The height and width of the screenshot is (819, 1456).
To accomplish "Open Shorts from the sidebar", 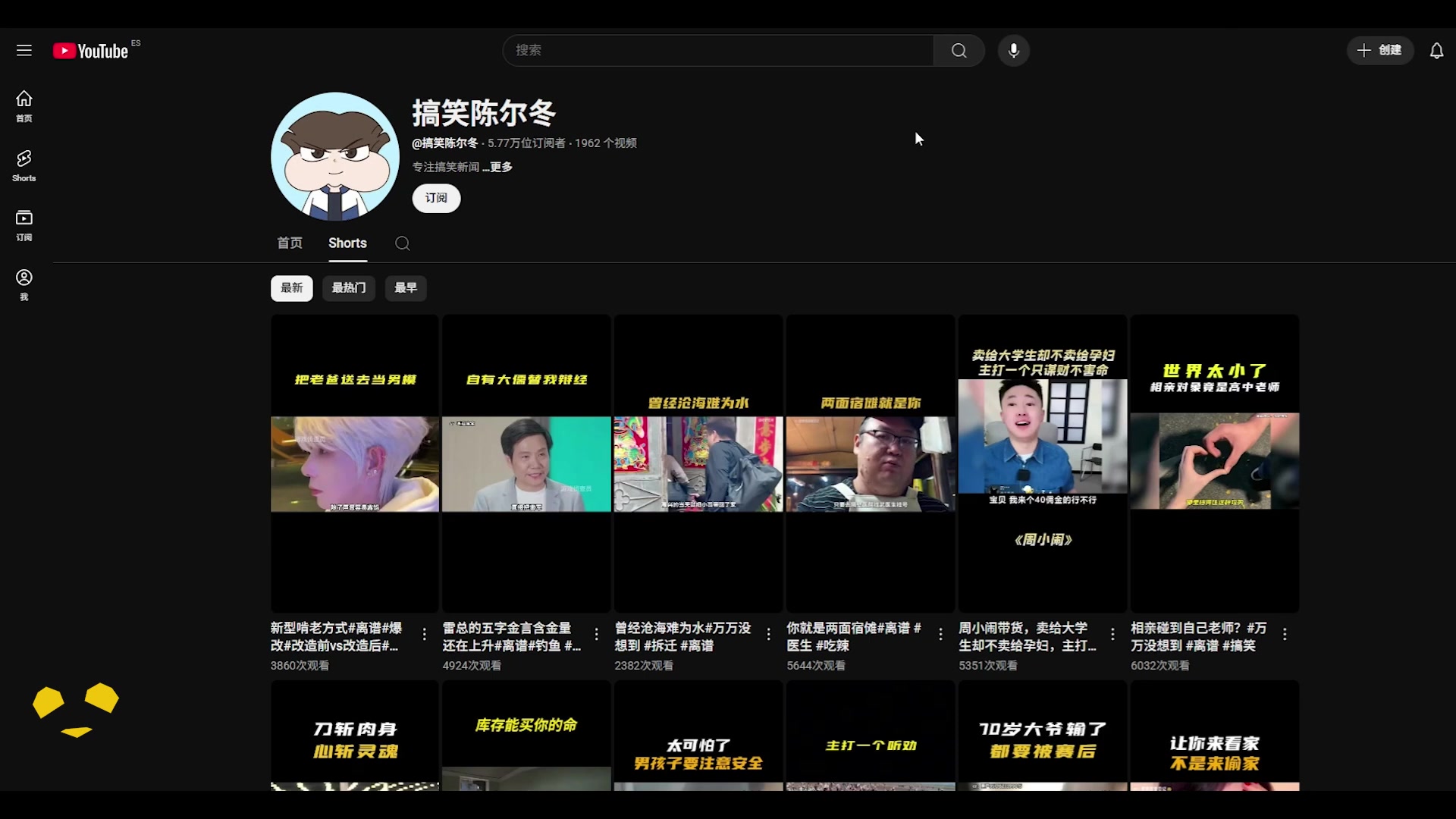I will [24, 165].
